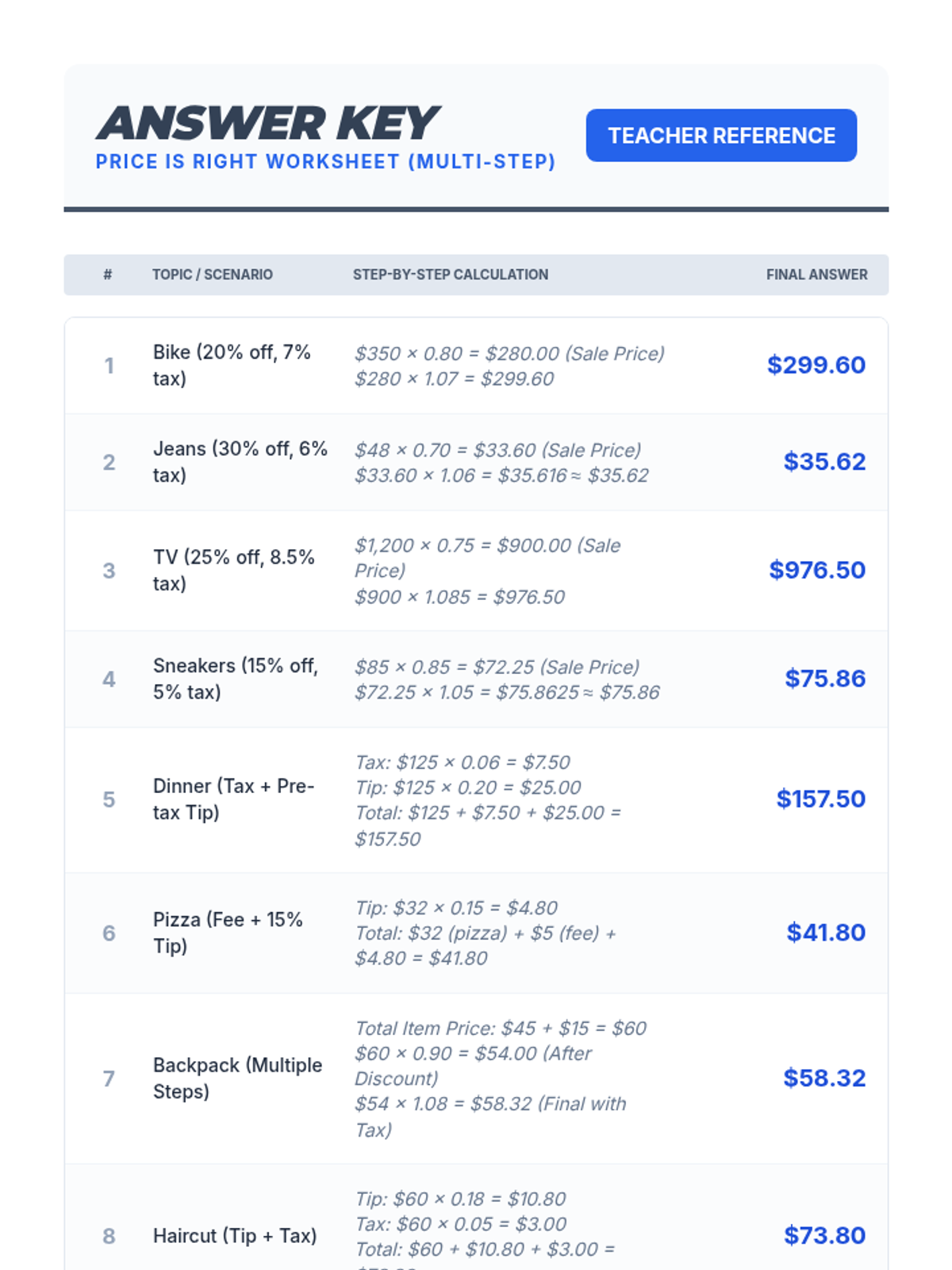Select the Backpack (Multiple Steps) topic

[x=237, y=1078]
